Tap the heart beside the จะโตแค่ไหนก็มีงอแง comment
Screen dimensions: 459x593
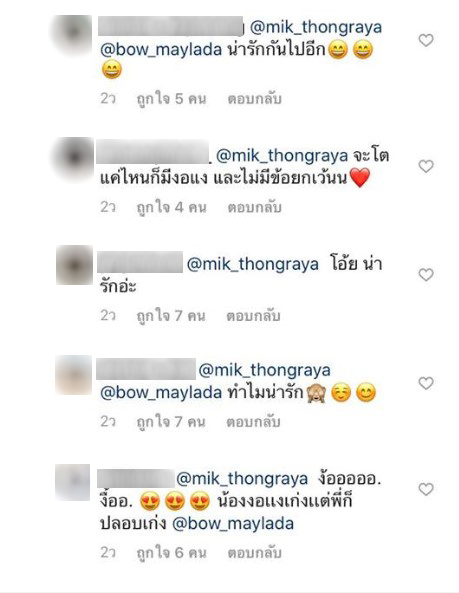pyautogui.click(x=426, y=166)
